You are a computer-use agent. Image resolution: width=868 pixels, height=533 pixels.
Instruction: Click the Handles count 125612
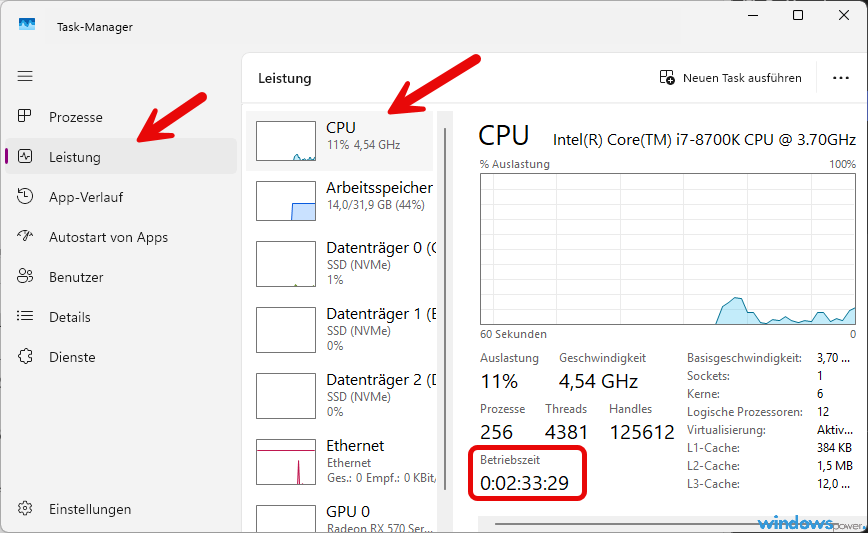click(x=642, y=432)
